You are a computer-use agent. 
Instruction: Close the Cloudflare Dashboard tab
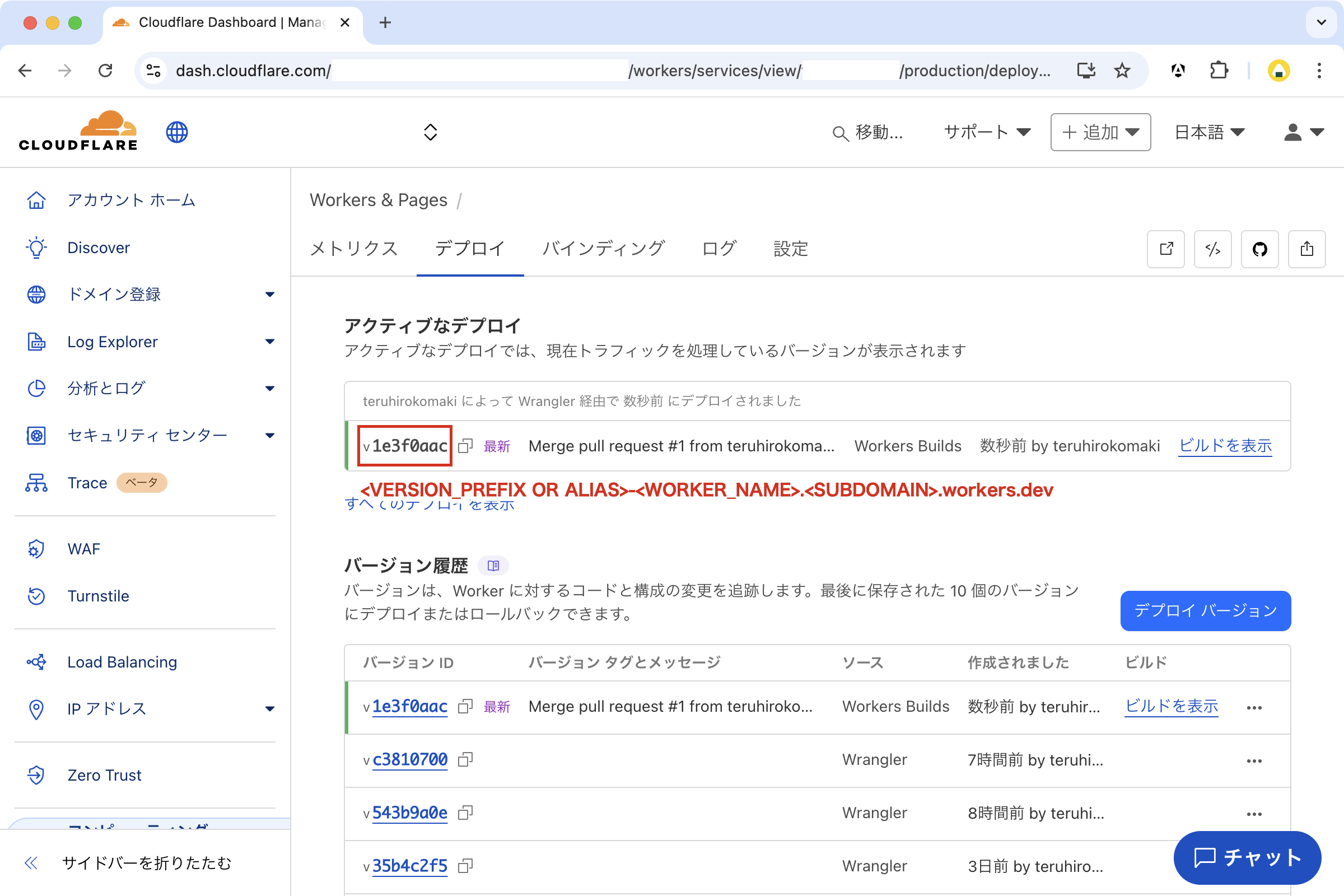coord(344,22)
